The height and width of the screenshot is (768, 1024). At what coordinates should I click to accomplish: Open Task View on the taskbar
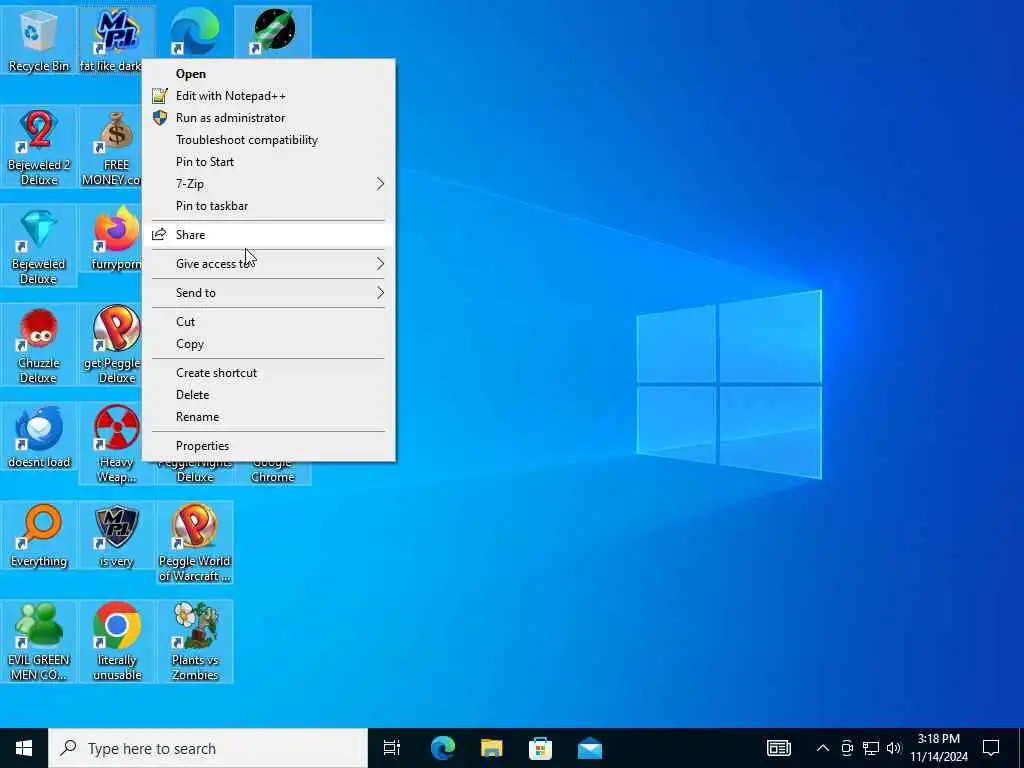(392, 748)
